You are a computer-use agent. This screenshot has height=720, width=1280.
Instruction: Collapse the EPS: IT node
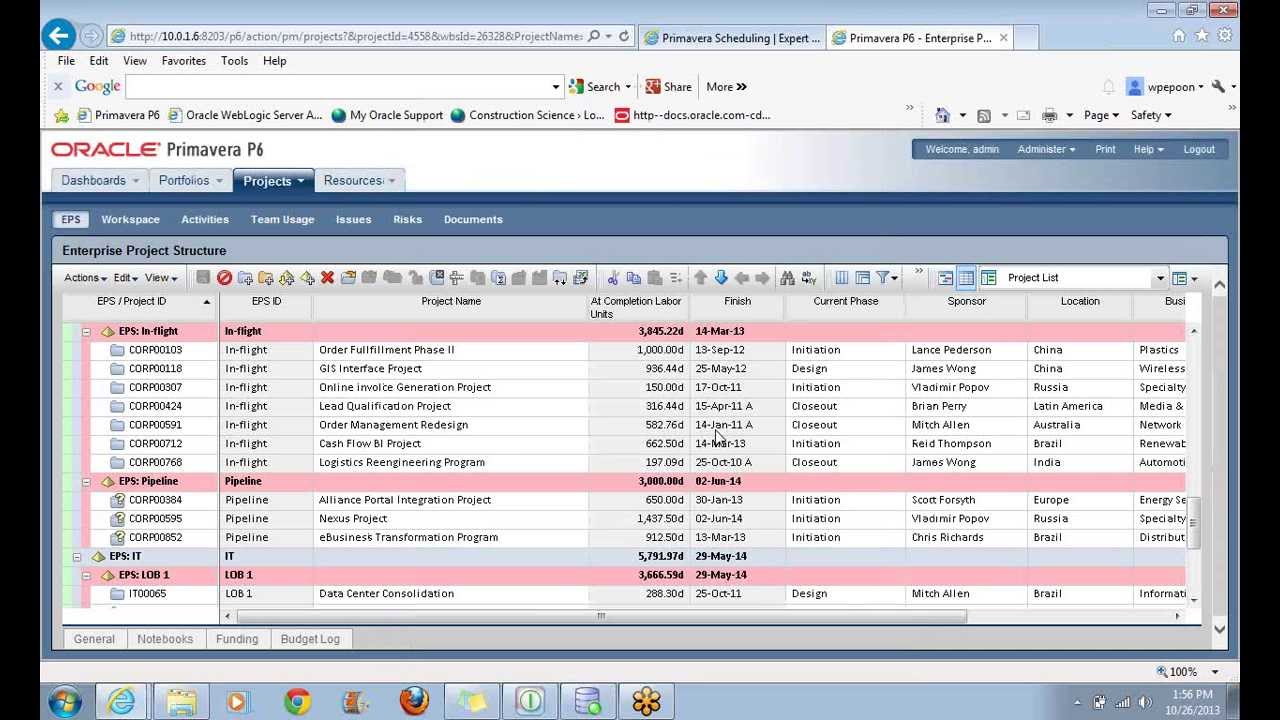point(77,556)
